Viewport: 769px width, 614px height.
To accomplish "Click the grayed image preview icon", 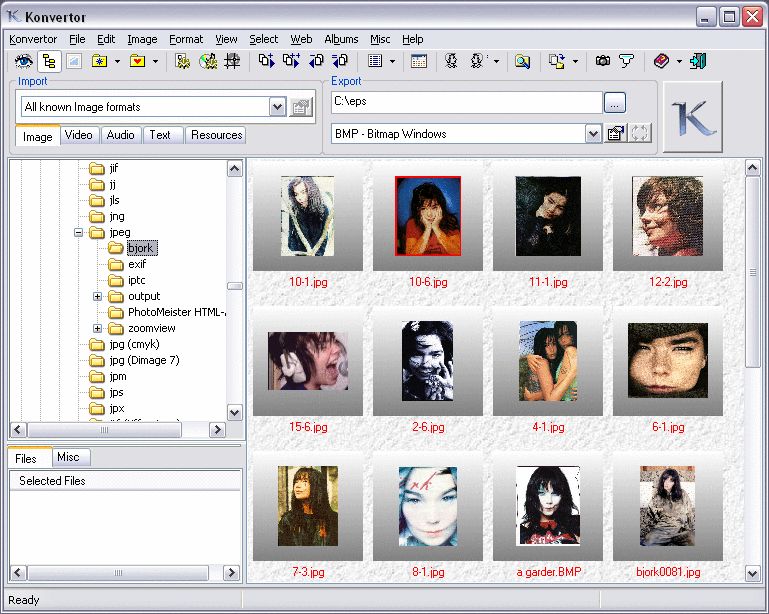I will tap(74, 61).
